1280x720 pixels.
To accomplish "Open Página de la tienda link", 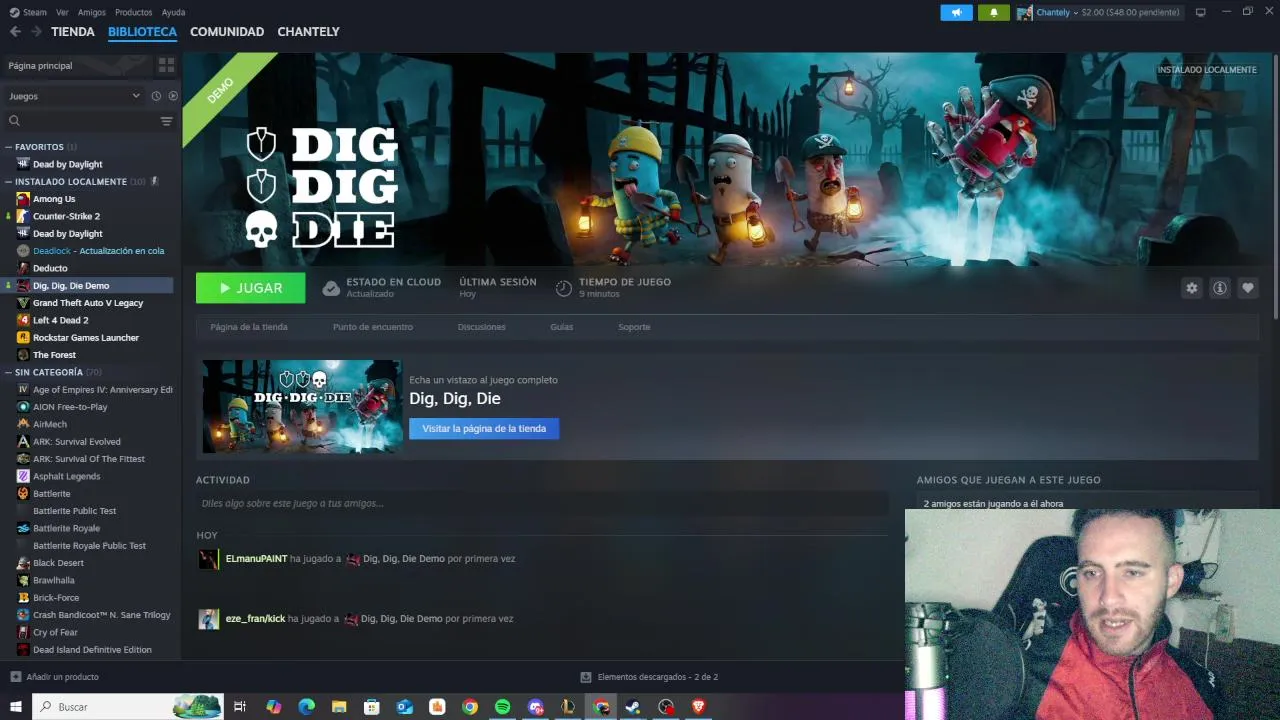I will click(249, 327).
